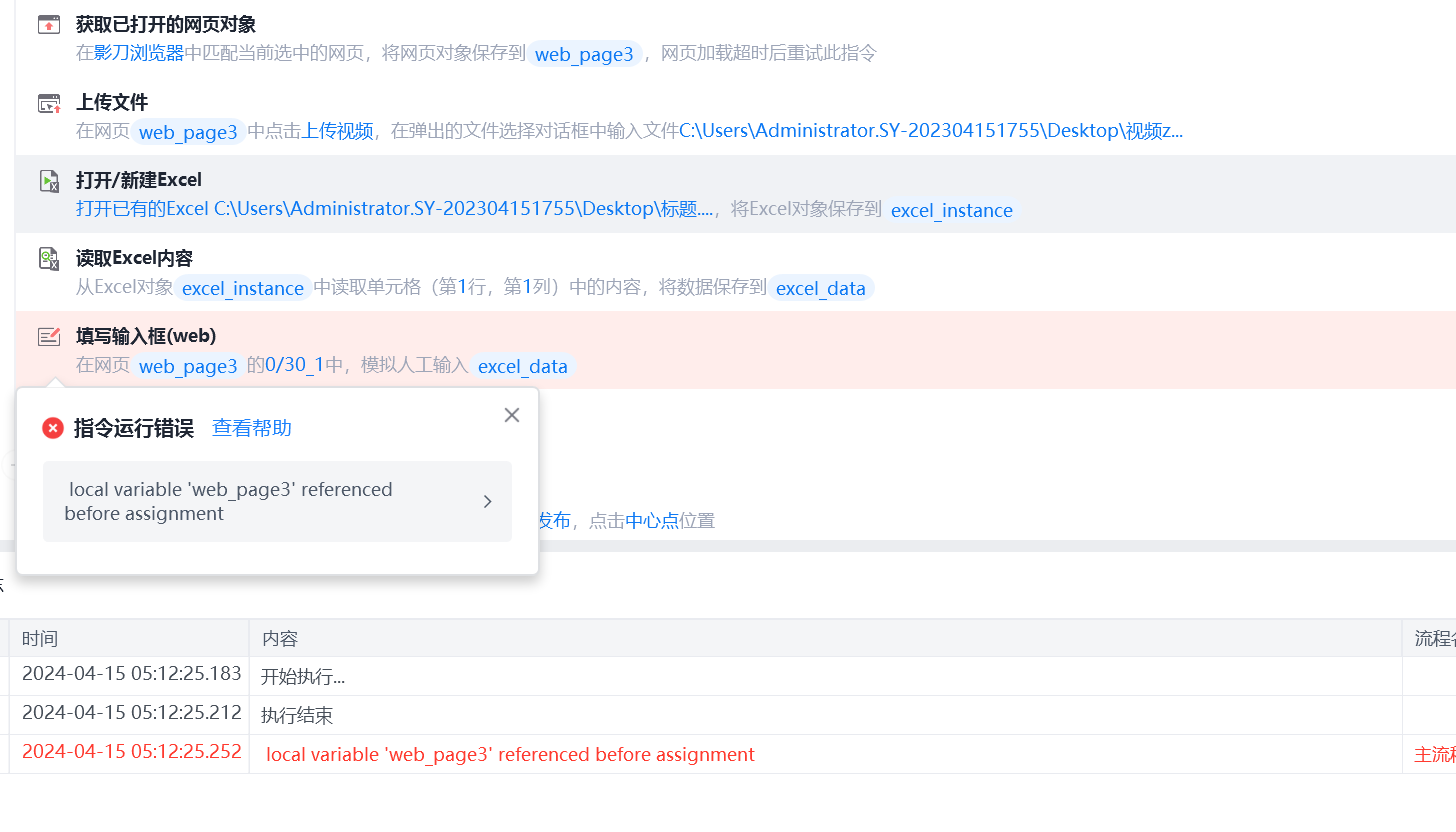The width and height of the screenshot is (1456, 832).
Task: Select web_page3 variable in 填写输入框(web) step
Action: tap(188, 366)
